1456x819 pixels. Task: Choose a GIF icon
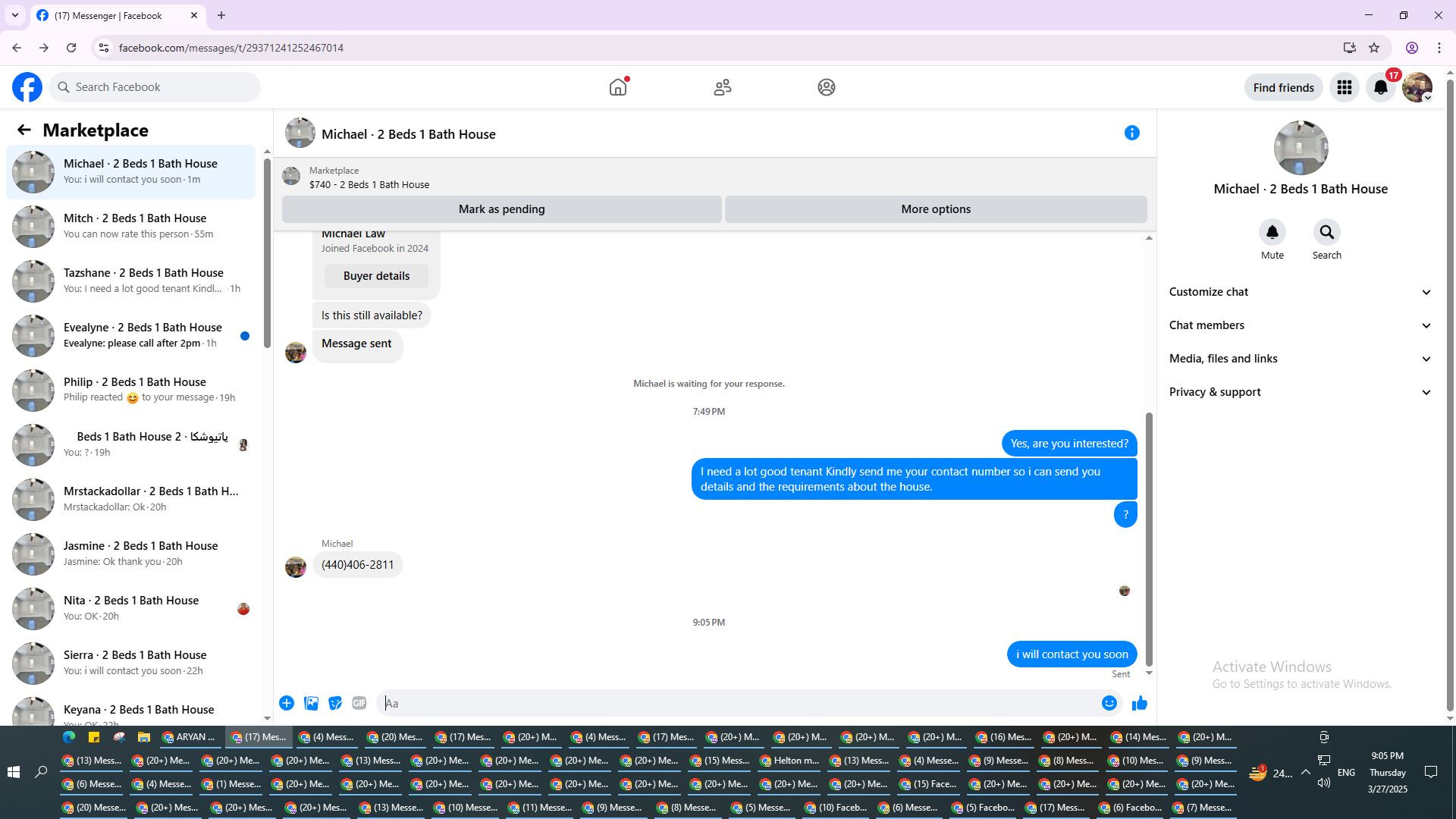[359, 703]
